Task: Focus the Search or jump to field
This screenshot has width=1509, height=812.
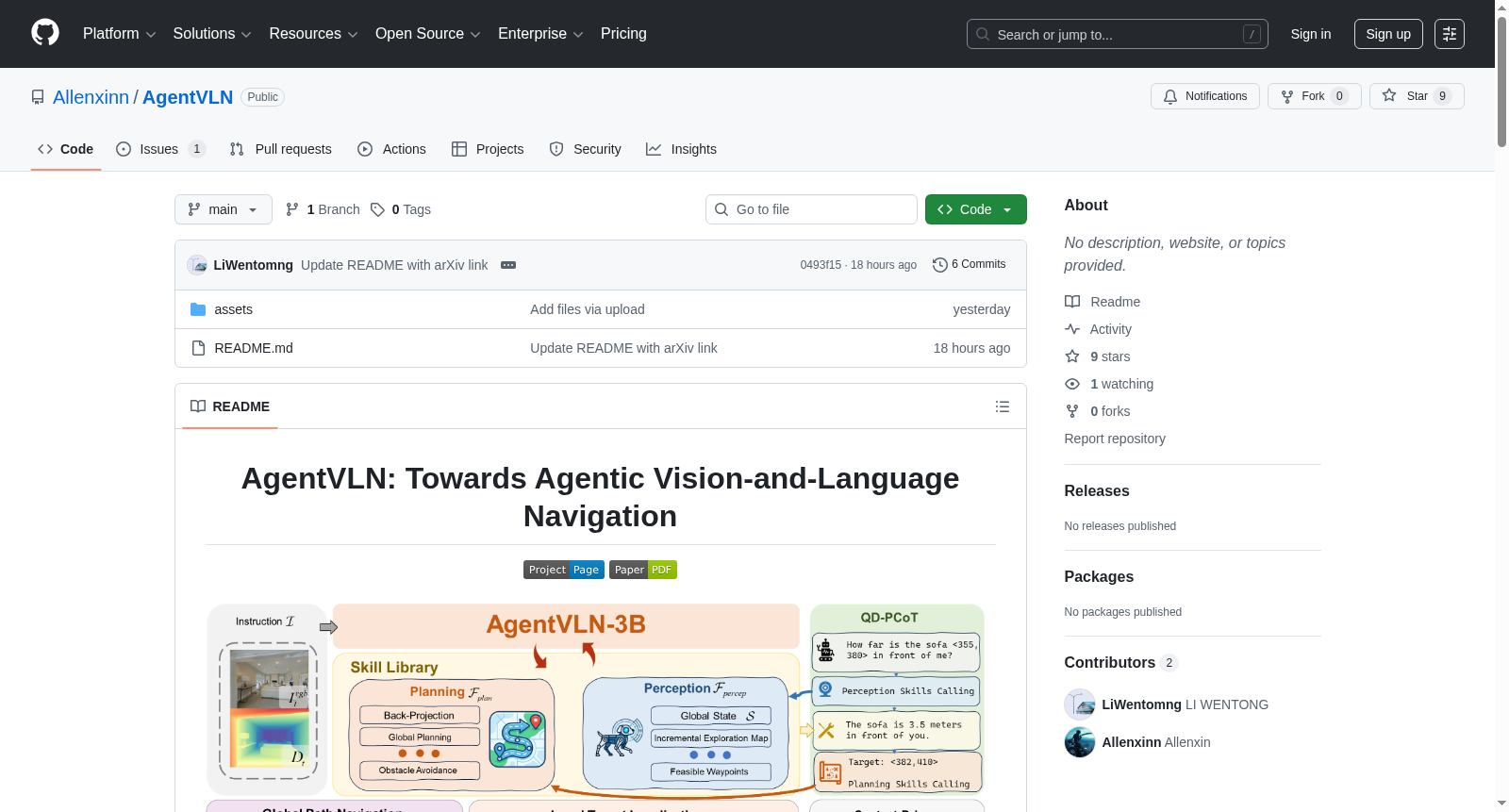Action: click(x=1118, y=34)
